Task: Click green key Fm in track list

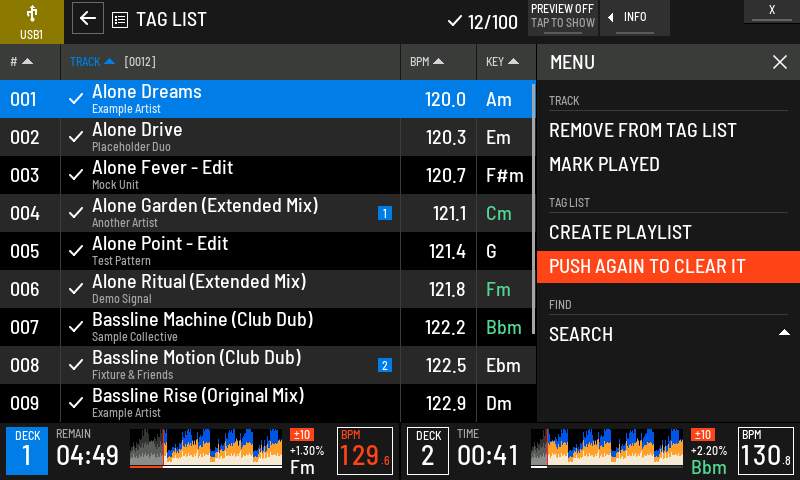Action: pos(498,289)
